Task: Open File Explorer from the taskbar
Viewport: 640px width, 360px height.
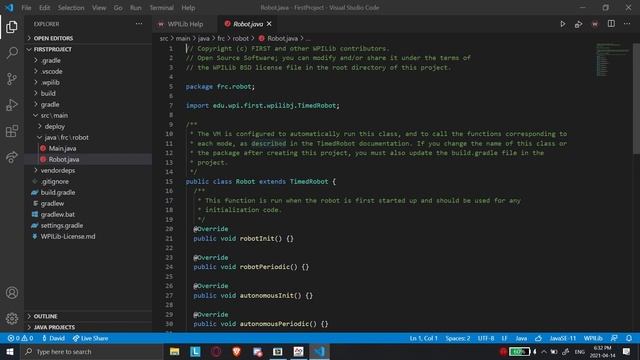Action: point(175,351)
